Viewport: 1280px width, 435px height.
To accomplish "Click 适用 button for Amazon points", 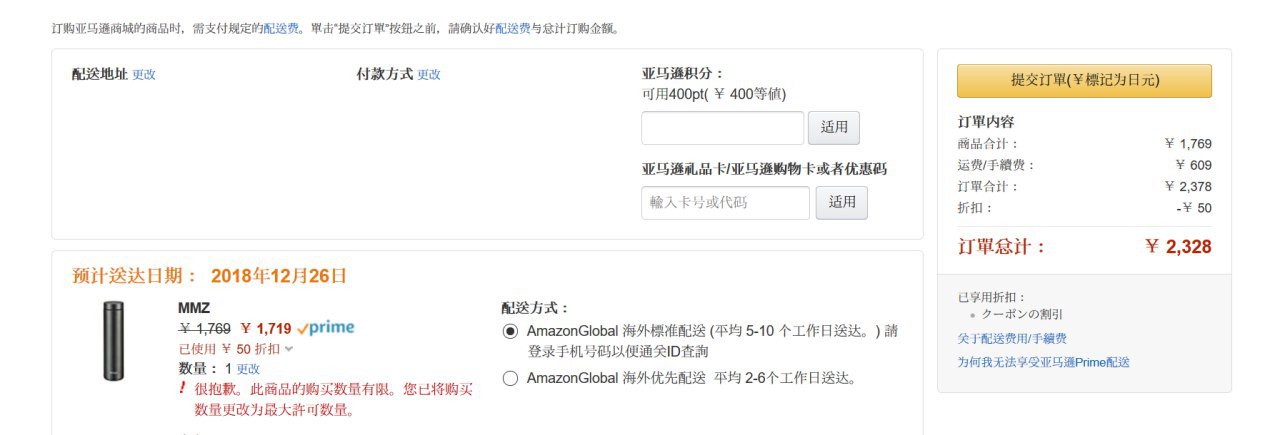I will click(833, 127).
